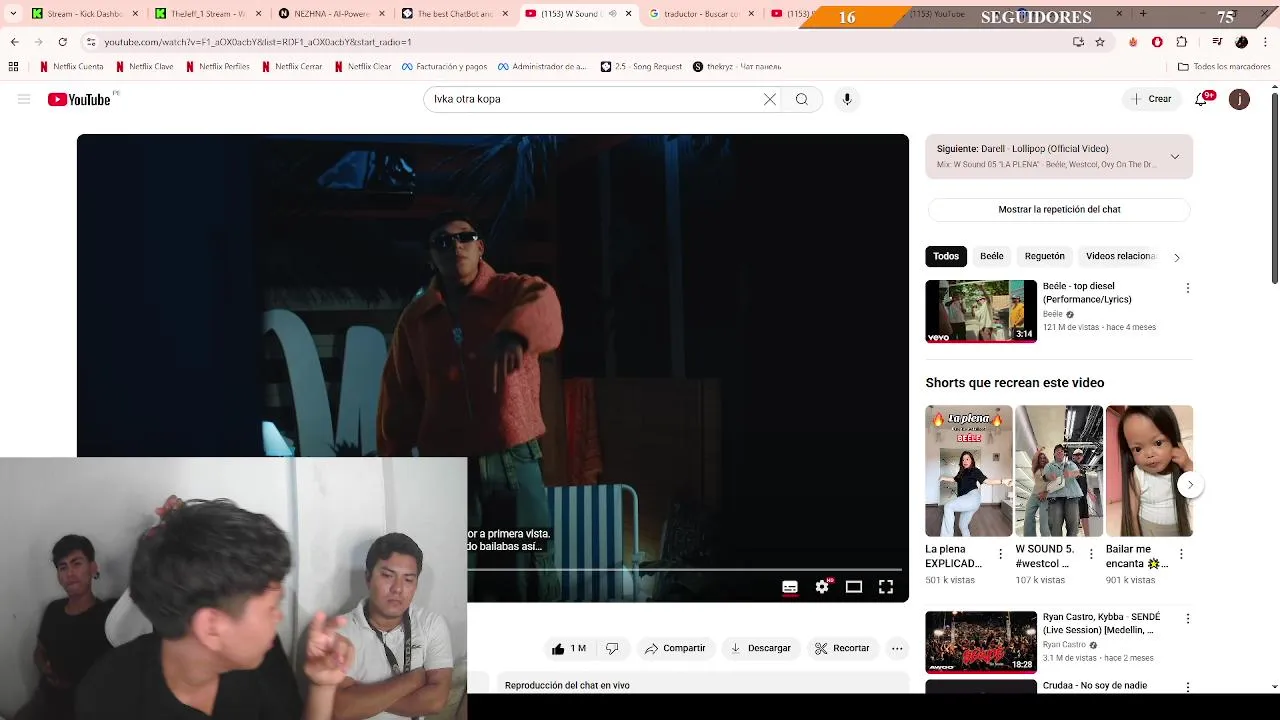Viewport: 1280px width, 720px height.
Task: Show more filter chips with the arrow
Action: click(x=1177, y=257)
